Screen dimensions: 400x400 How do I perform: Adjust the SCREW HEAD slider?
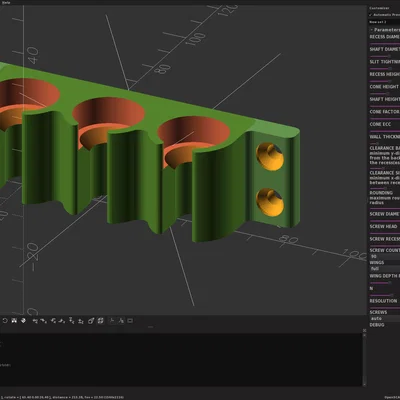(x=385, y=233)
